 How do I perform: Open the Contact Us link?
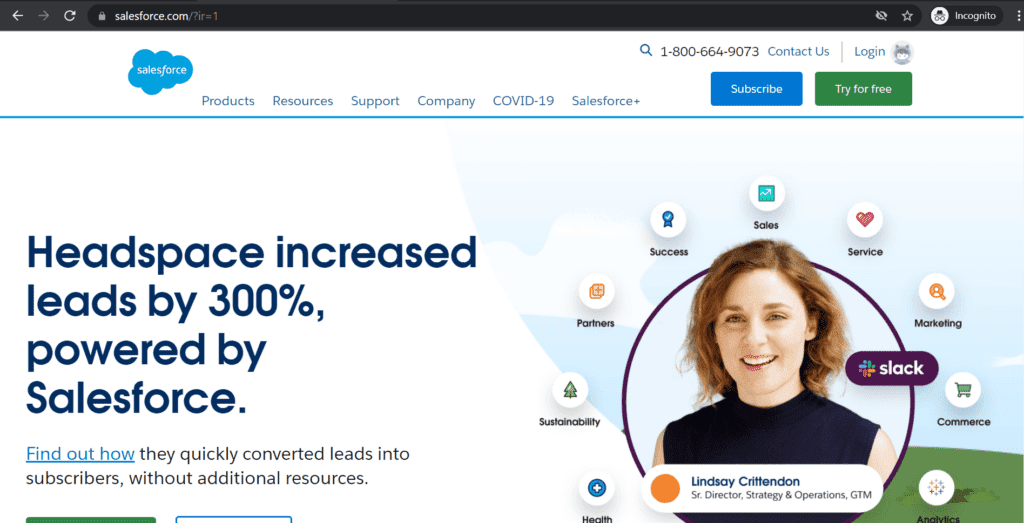798,52
